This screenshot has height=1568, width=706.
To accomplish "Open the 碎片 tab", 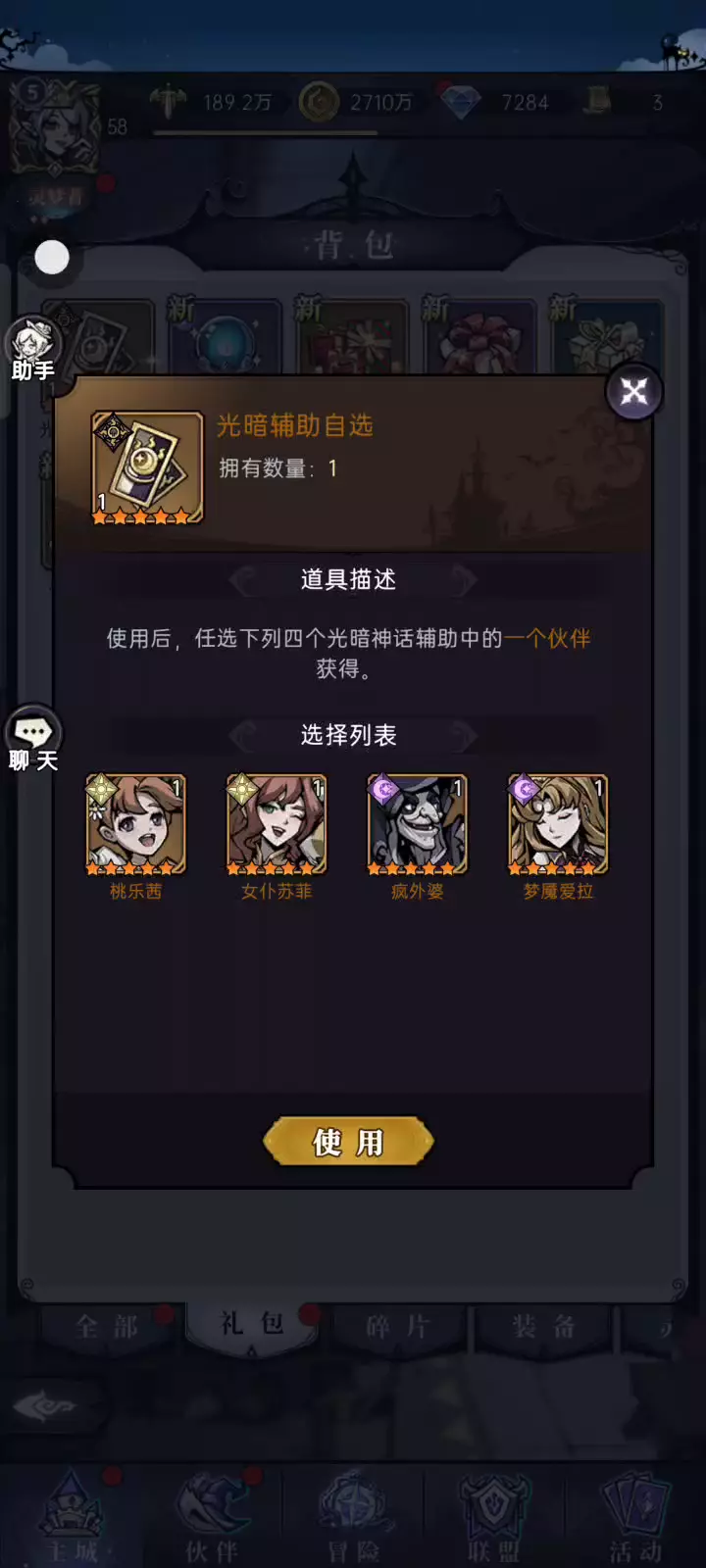I will click(397, 1328).
